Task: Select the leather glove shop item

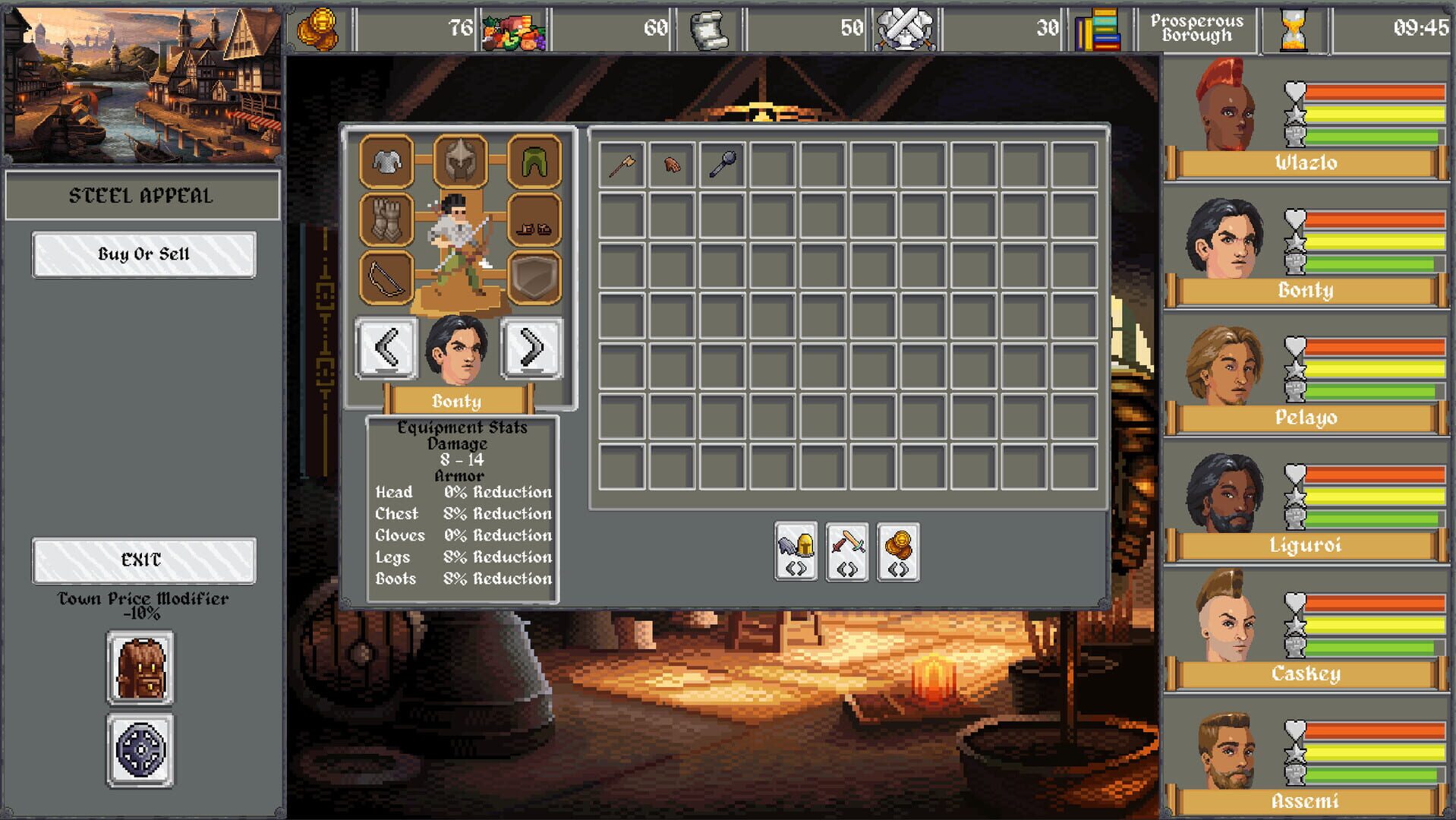Action: pyautogui.click(x=673, y=162)
